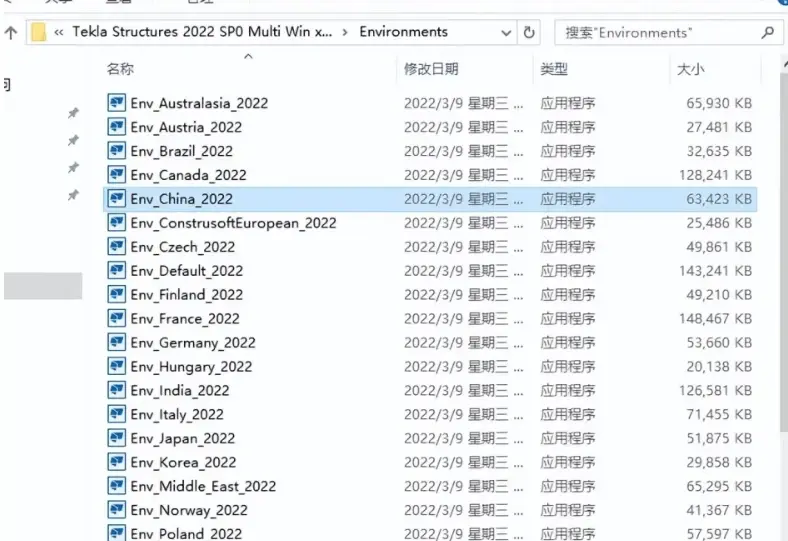Select file name Env_Hungary_2022
788x541 pixels.
point(191,366)
